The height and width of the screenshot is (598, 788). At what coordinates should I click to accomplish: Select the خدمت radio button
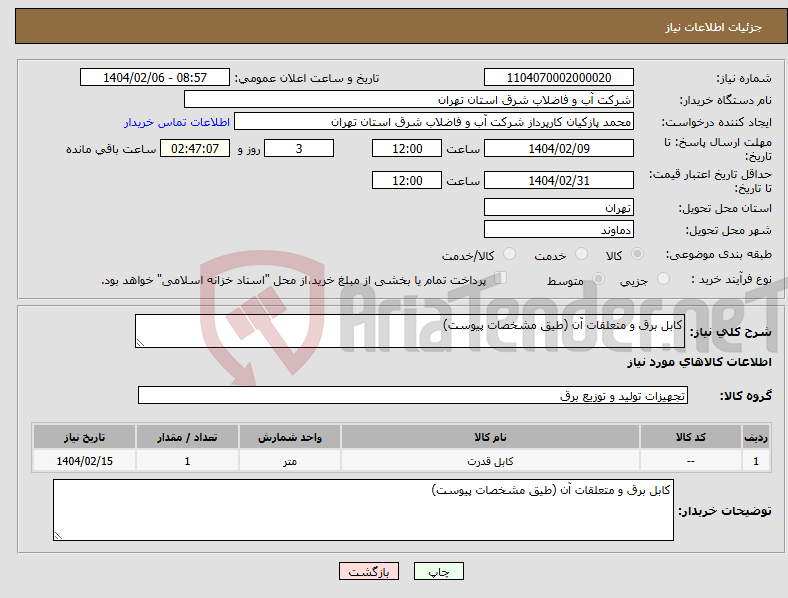[x=581, y=254]
